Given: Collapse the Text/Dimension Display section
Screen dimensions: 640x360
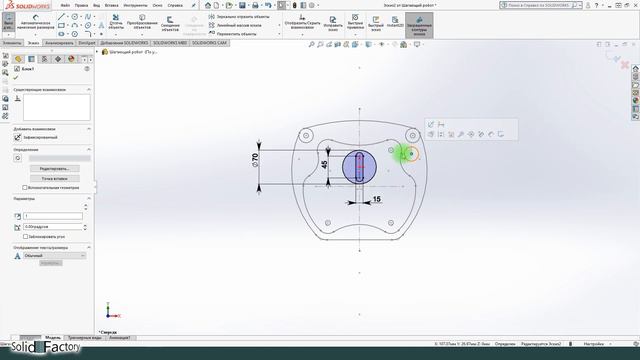Looking at the screenshot, I should click(x=89, y=247).
